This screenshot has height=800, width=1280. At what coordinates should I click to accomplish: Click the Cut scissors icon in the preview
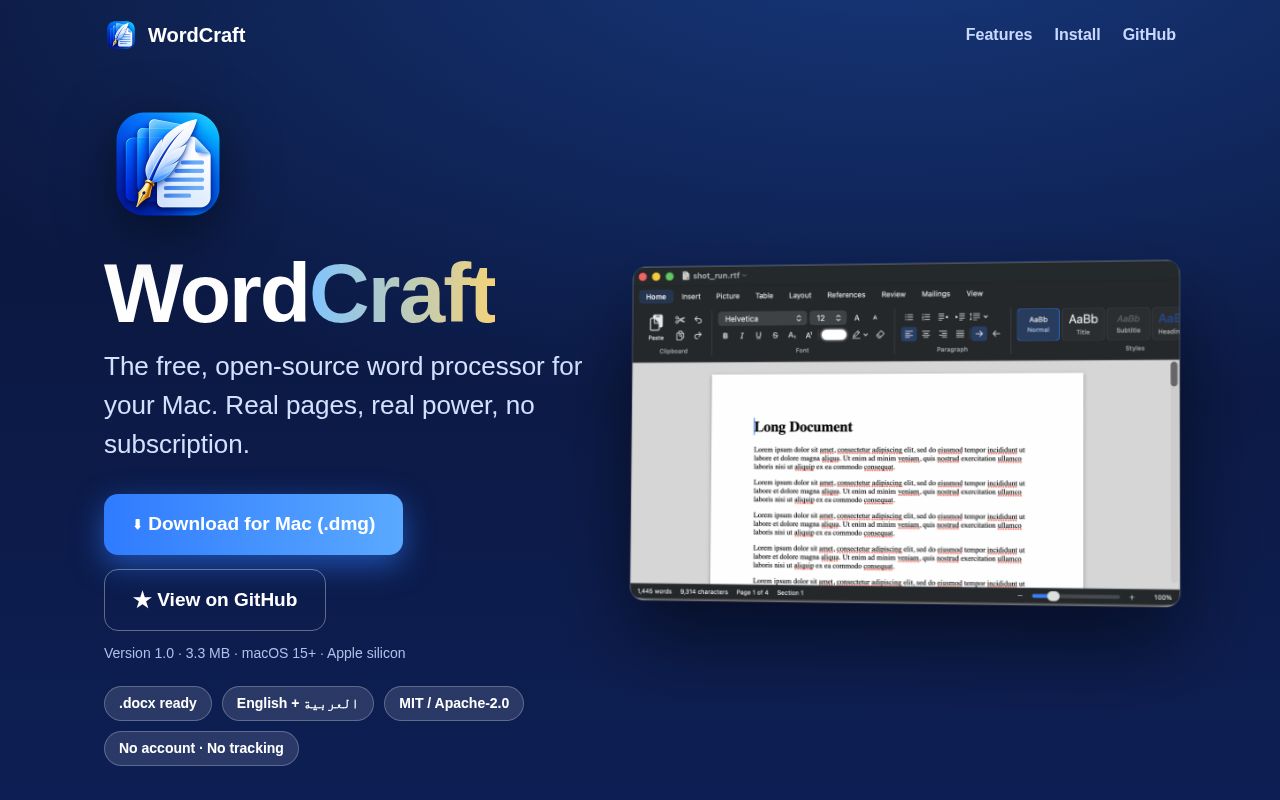(680, 320)
